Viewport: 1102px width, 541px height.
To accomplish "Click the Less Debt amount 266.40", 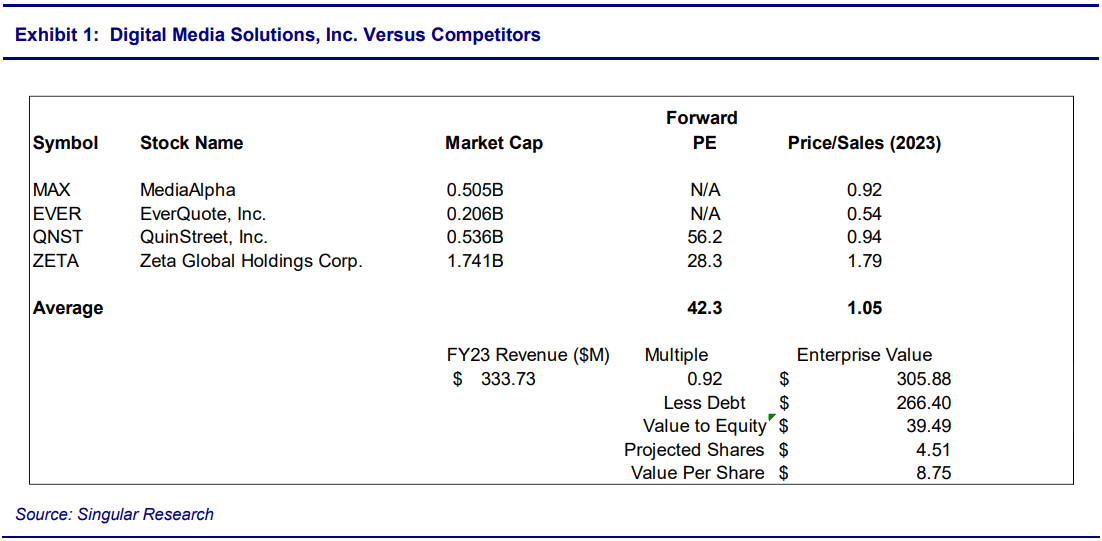I will point(926,403).
